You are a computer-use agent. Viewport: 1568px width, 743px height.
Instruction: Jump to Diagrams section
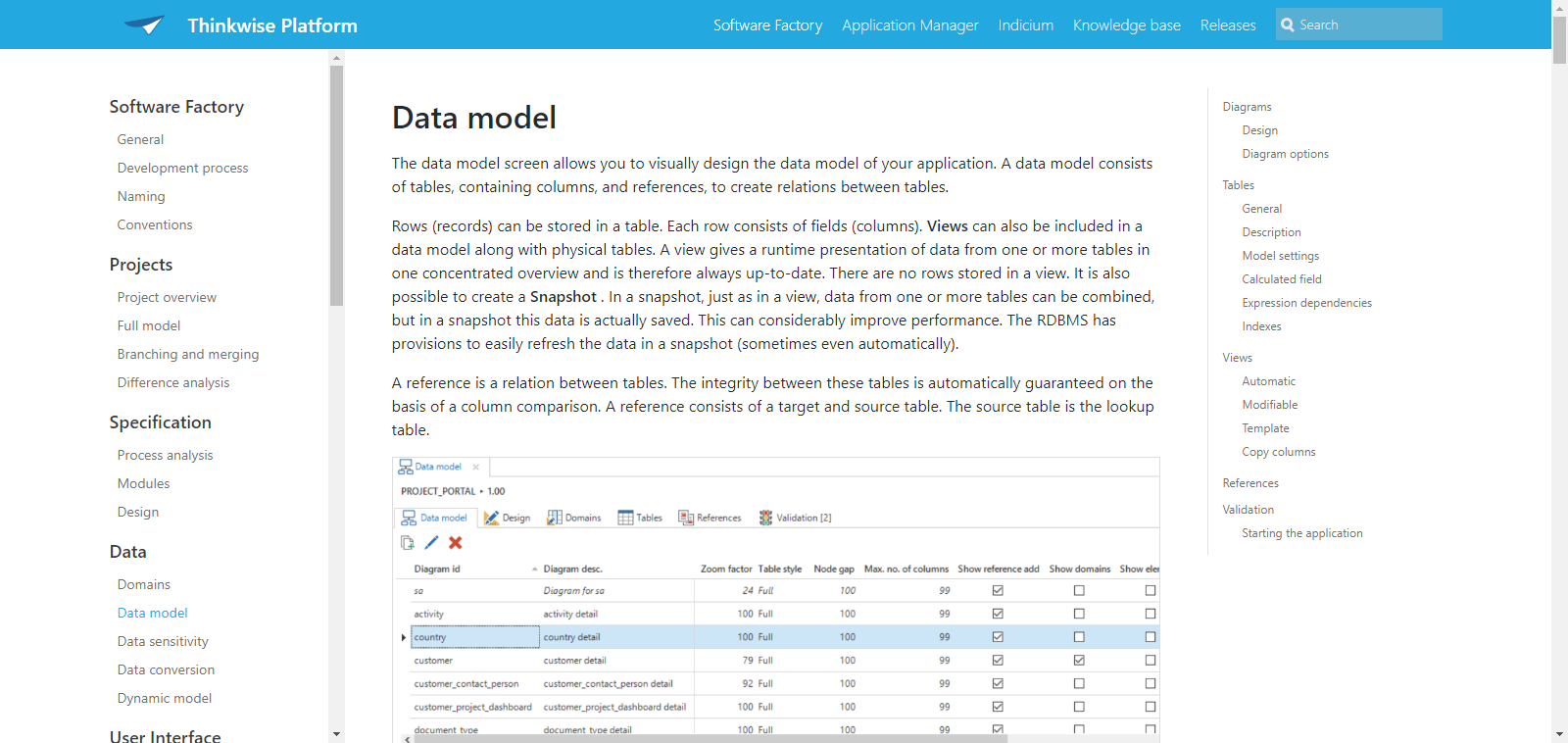point(1247,107)
